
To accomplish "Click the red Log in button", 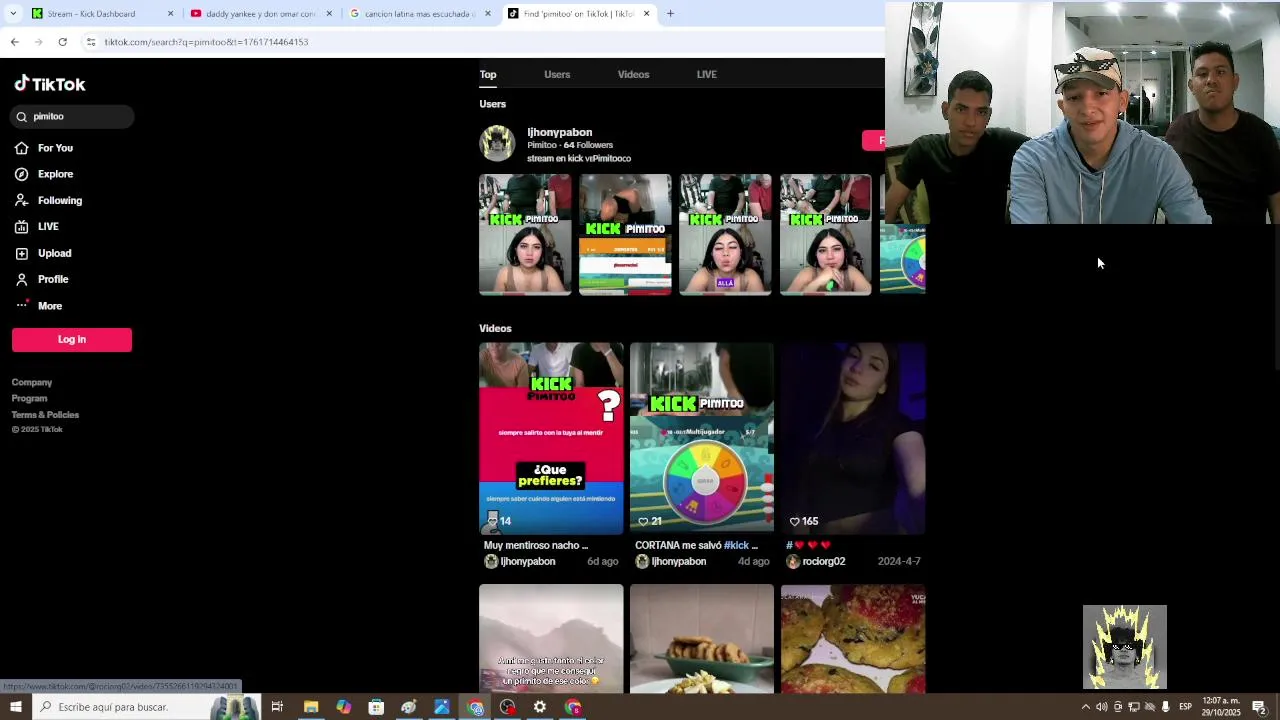I will point(72,340).
